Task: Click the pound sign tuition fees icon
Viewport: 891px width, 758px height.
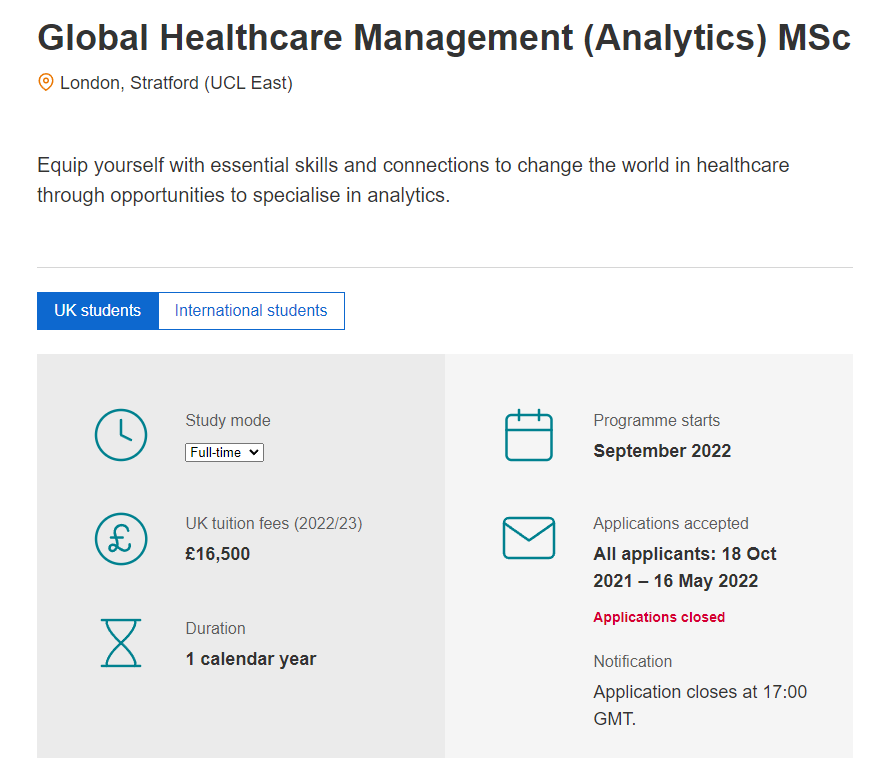Action: (120, 539)
